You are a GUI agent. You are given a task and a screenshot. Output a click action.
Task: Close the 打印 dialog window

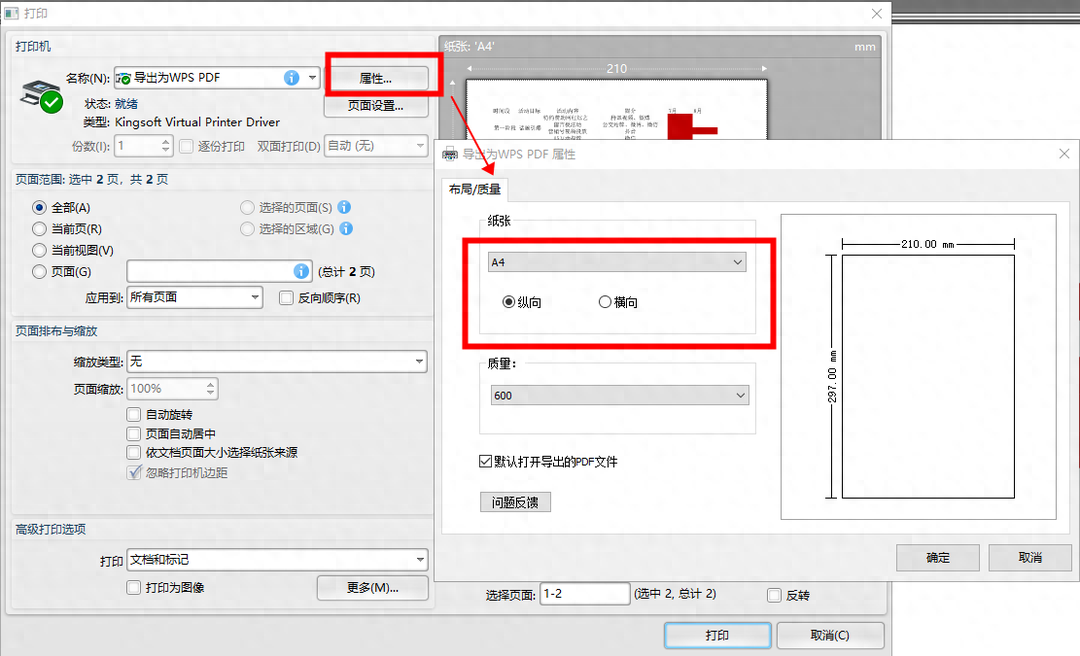pyautogui.click(x=876, y=14)
